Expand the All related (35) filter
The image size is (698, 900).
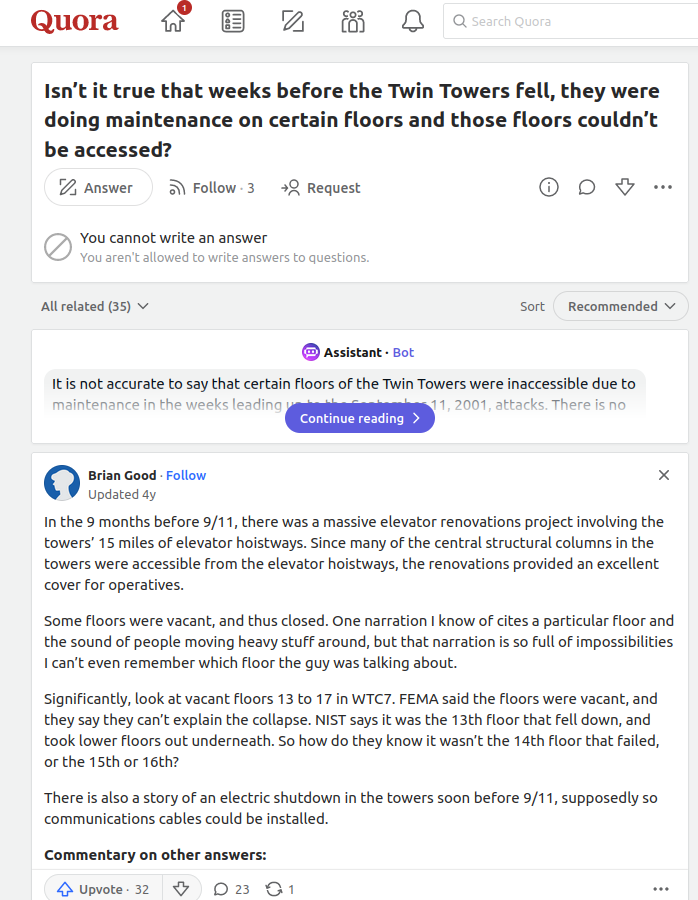coord(95,307)
